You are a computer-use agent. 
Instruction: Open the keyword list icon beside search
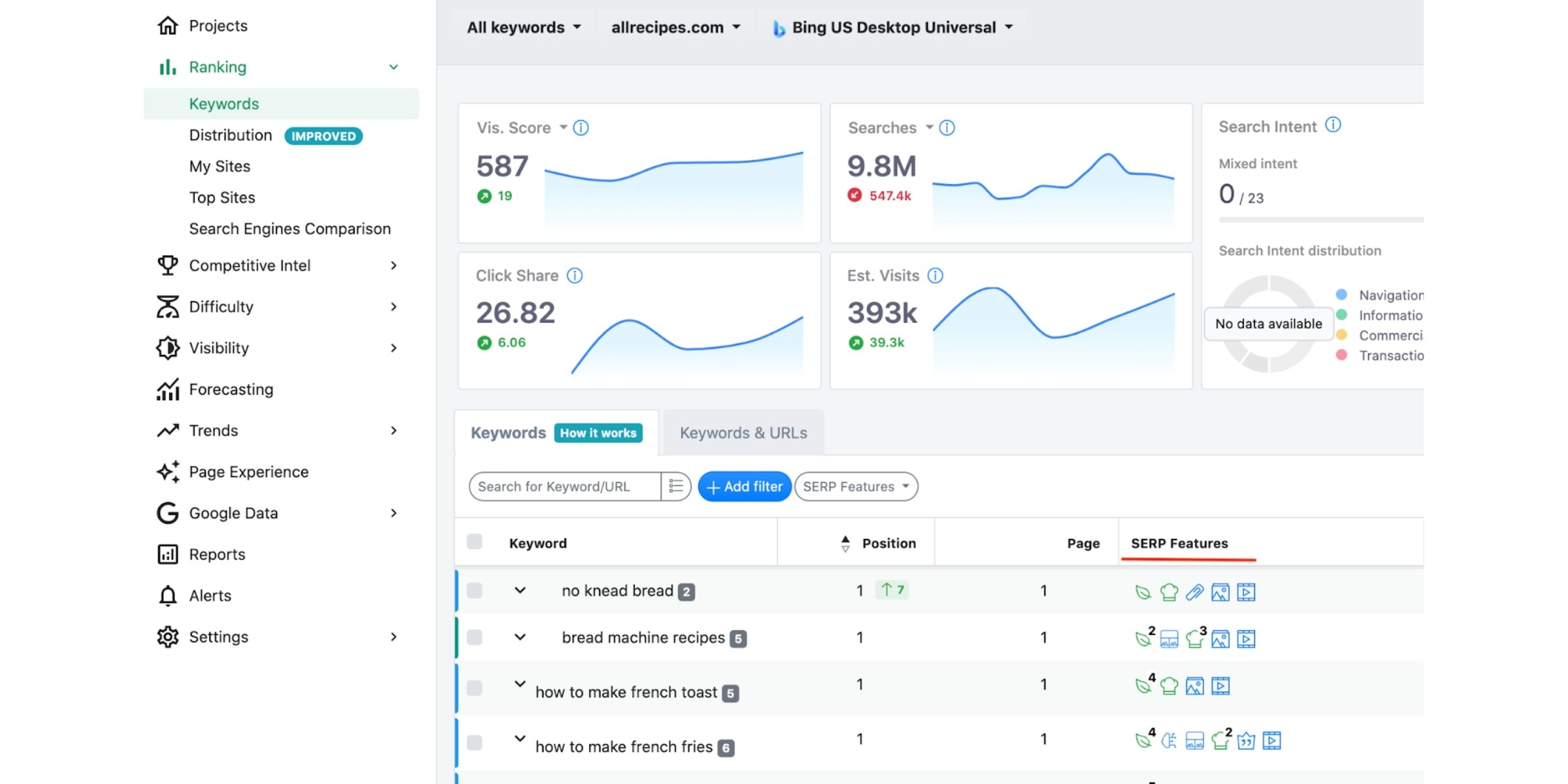676,487
